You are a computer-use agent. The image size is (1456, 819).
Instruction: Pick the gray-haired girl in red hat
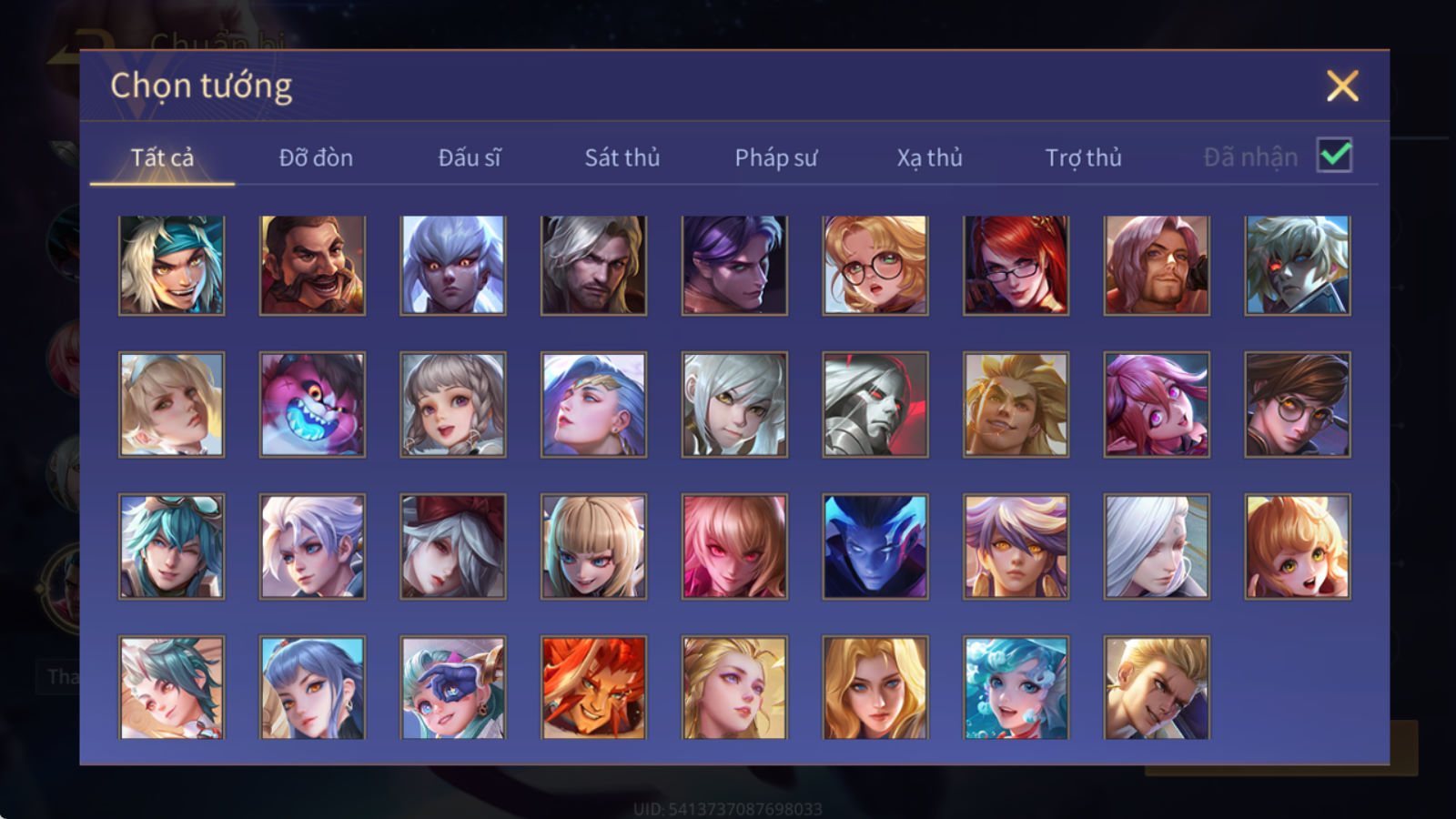[x=453, y=546]
